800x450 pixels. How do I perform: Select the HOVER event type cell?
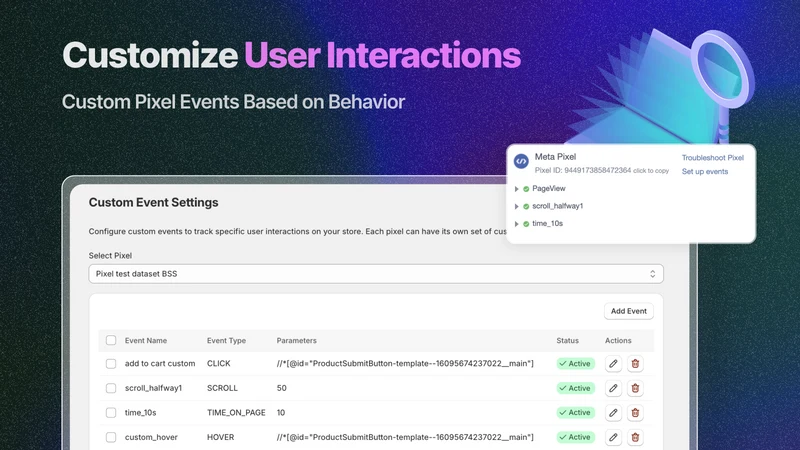[x=220, y=437]
